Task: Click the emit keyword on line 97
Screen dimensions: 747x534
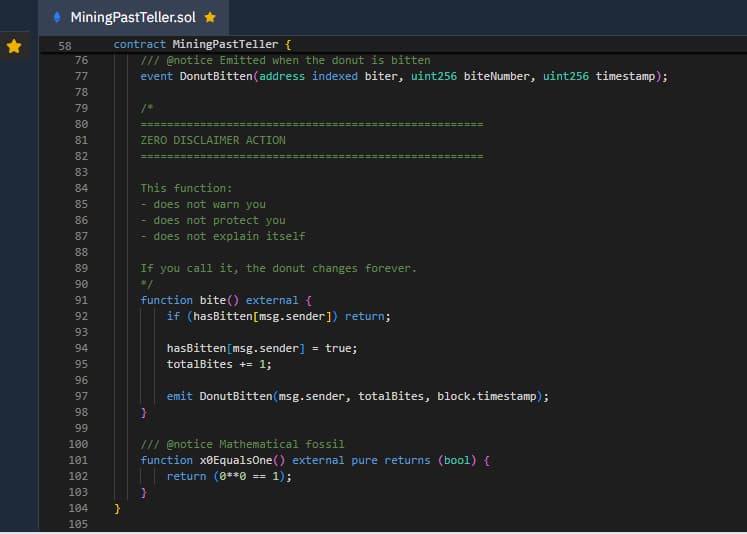Action: (x=180, y=396)
